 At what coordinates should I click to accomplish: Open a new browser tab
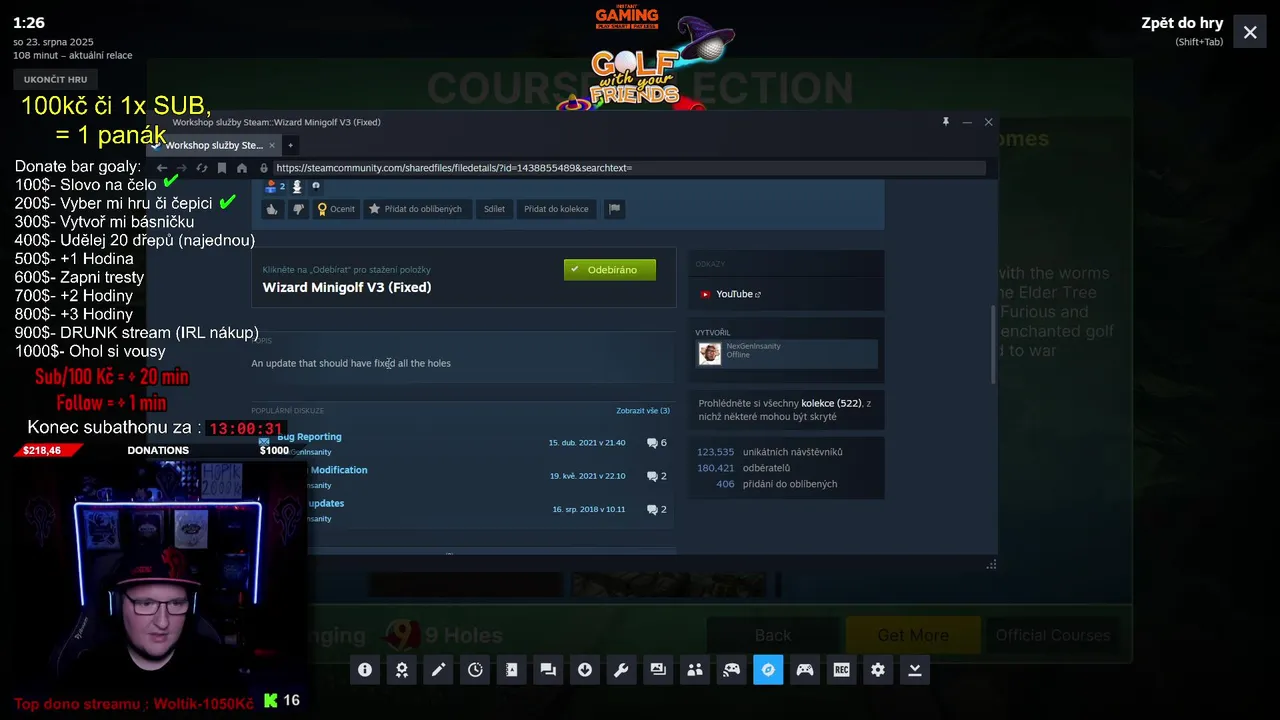[290, 145]
